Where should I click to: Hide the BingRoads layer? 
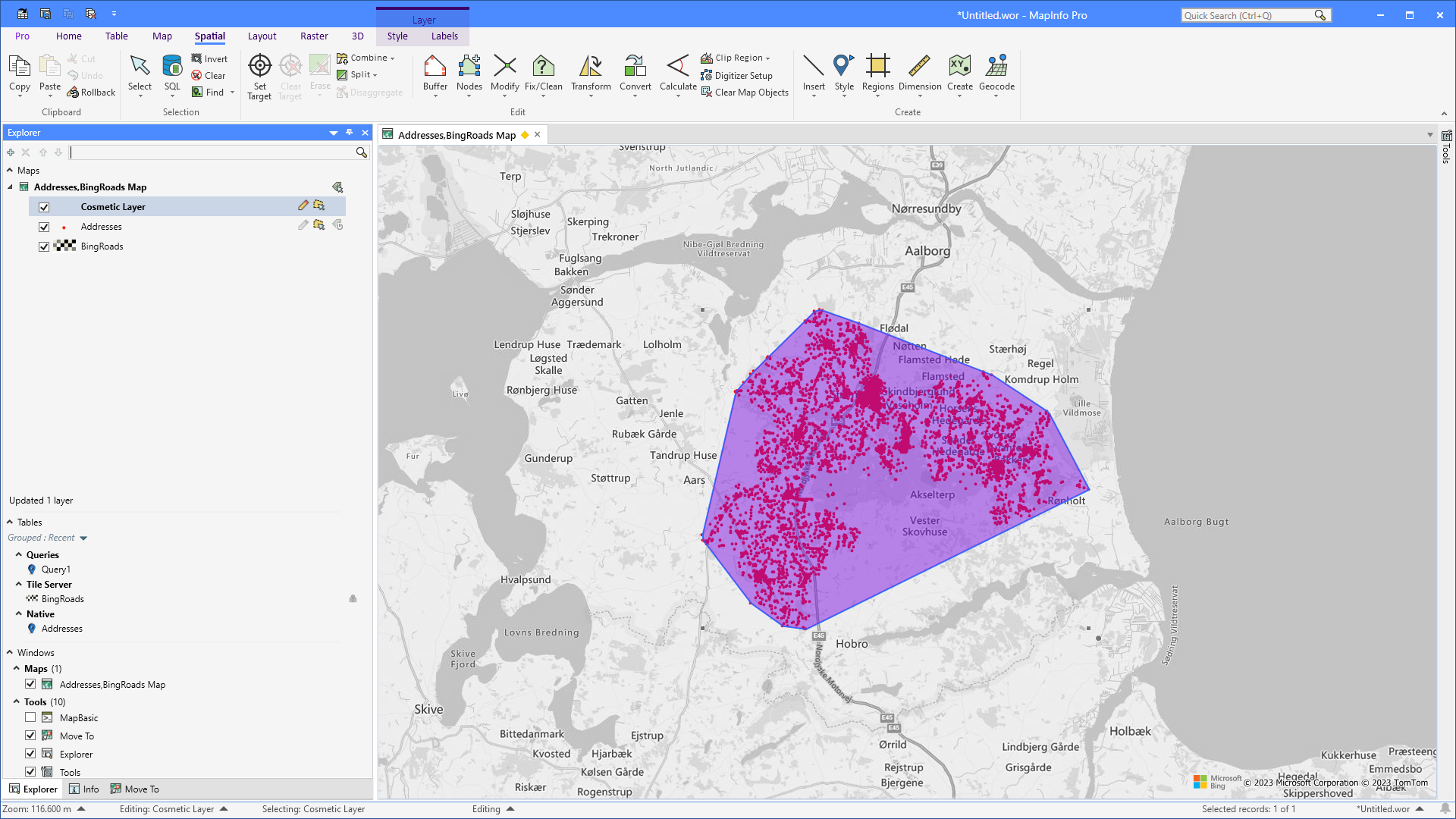pyautogui.click(x=44, y=246)
